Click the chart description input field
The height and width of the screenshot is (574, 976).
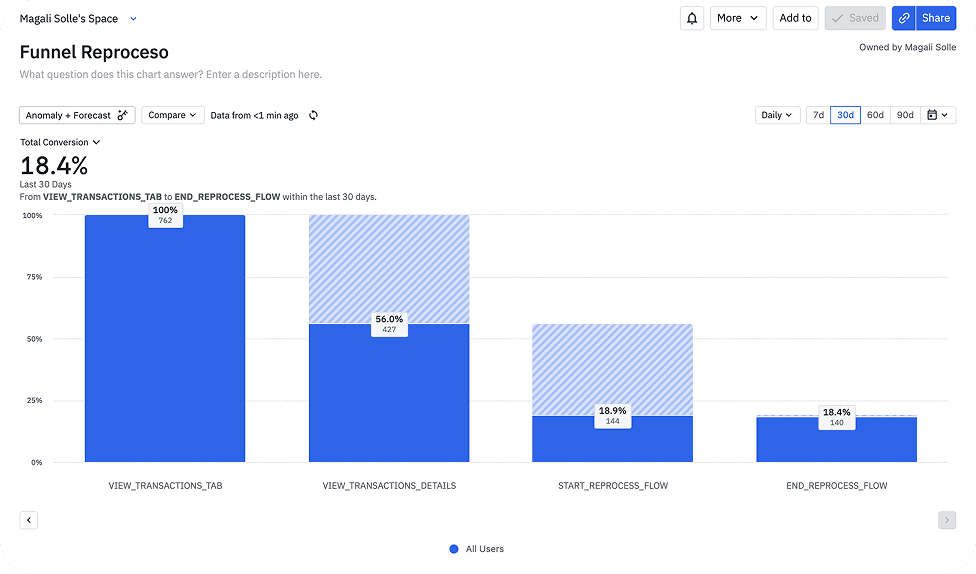(x=171, y=74)
